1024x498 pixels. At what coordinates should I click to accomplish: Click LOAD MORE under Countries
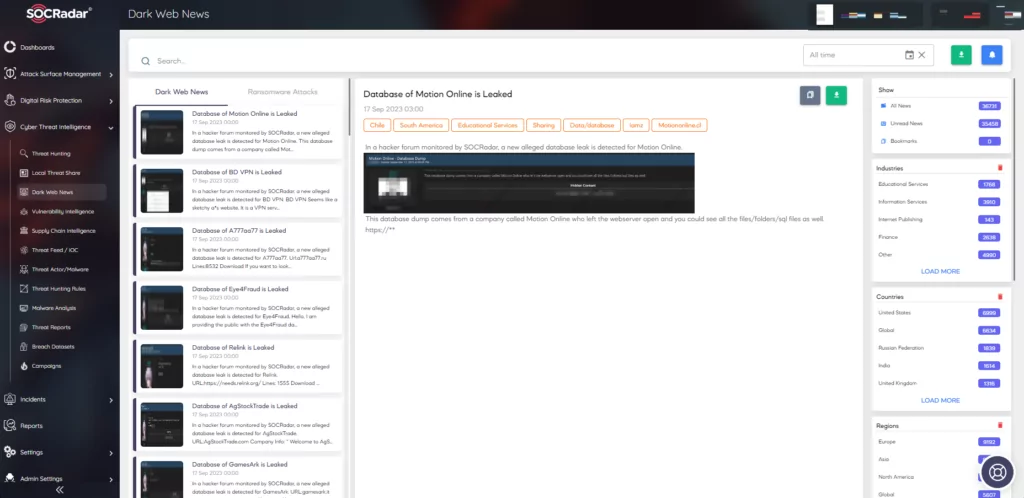[940, 400]
